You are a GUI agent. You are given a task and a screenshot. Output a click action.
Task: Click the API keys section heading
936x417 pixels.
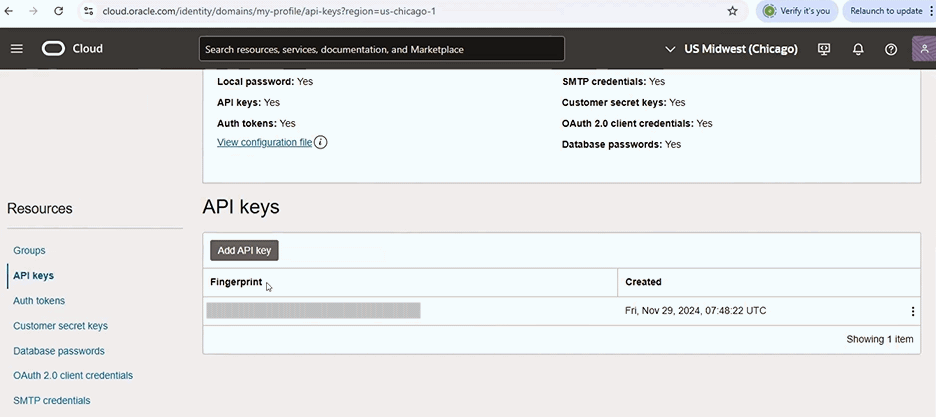pos(241,207)
